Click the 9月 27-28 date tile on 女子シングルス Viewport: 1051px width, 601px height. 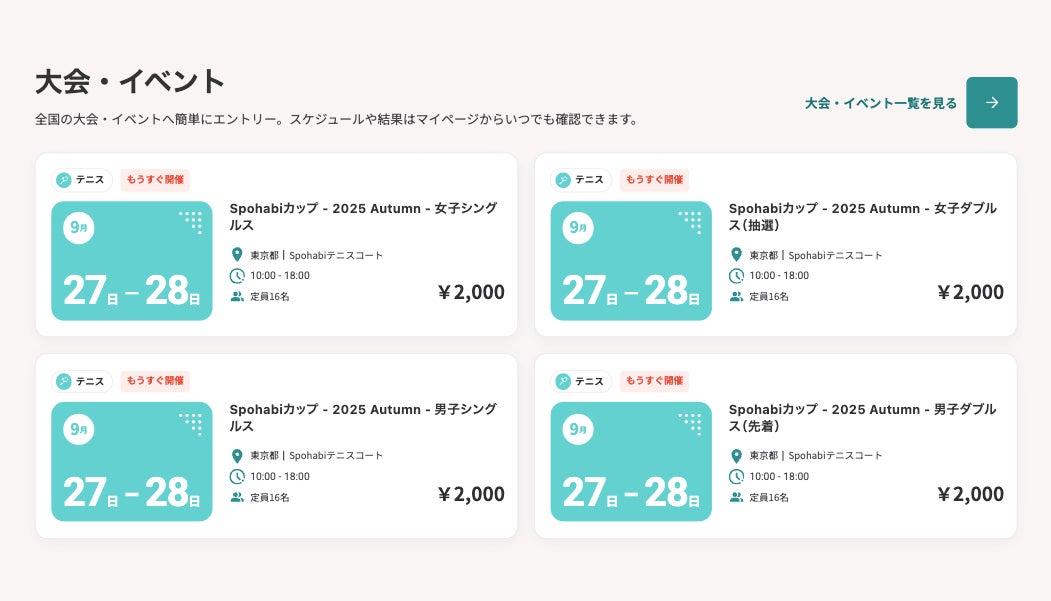pos(132,261)
